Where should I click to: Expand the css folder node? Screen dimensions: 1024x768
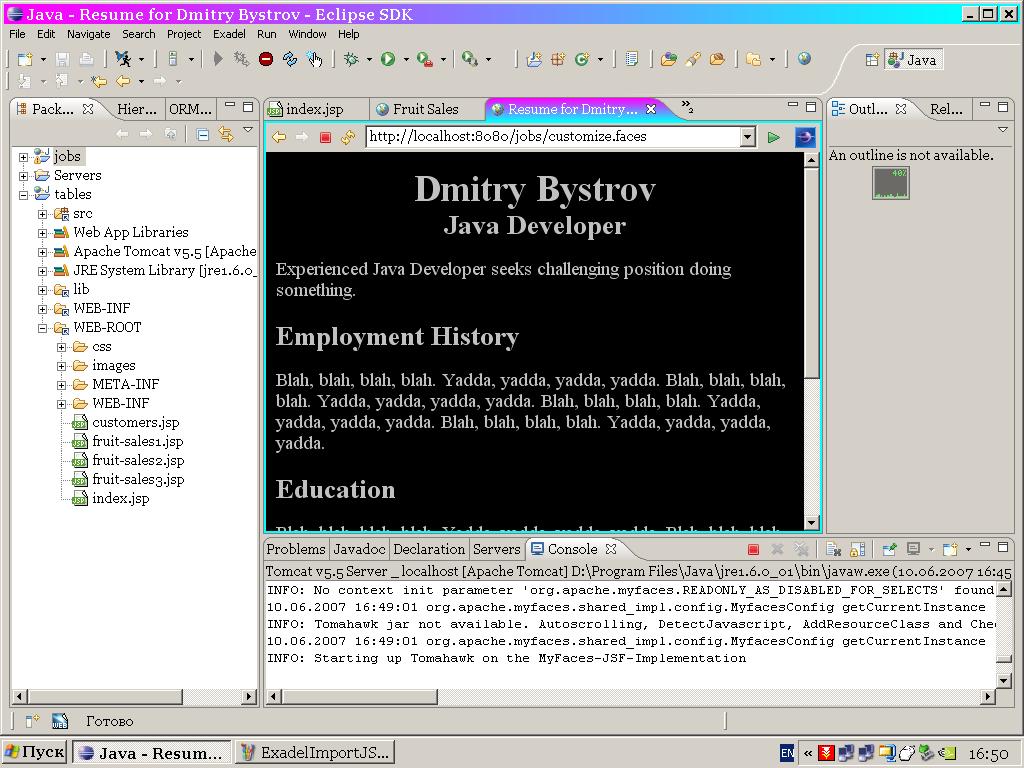[61, 347]
